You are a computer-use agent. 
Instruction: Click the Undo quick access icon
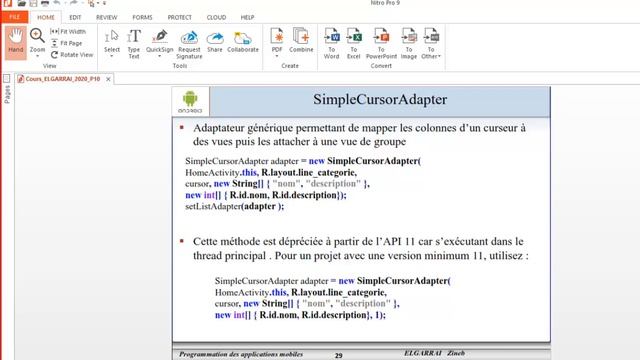click(57, 3)
